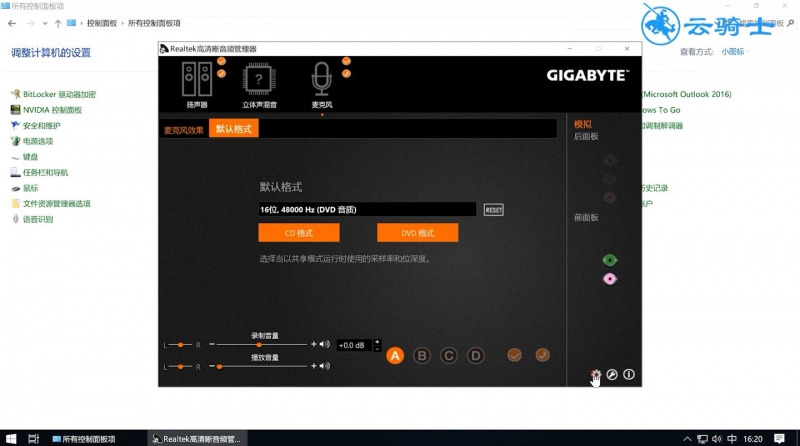Decrease dB gain with stepper down arrow

point(377,349)
